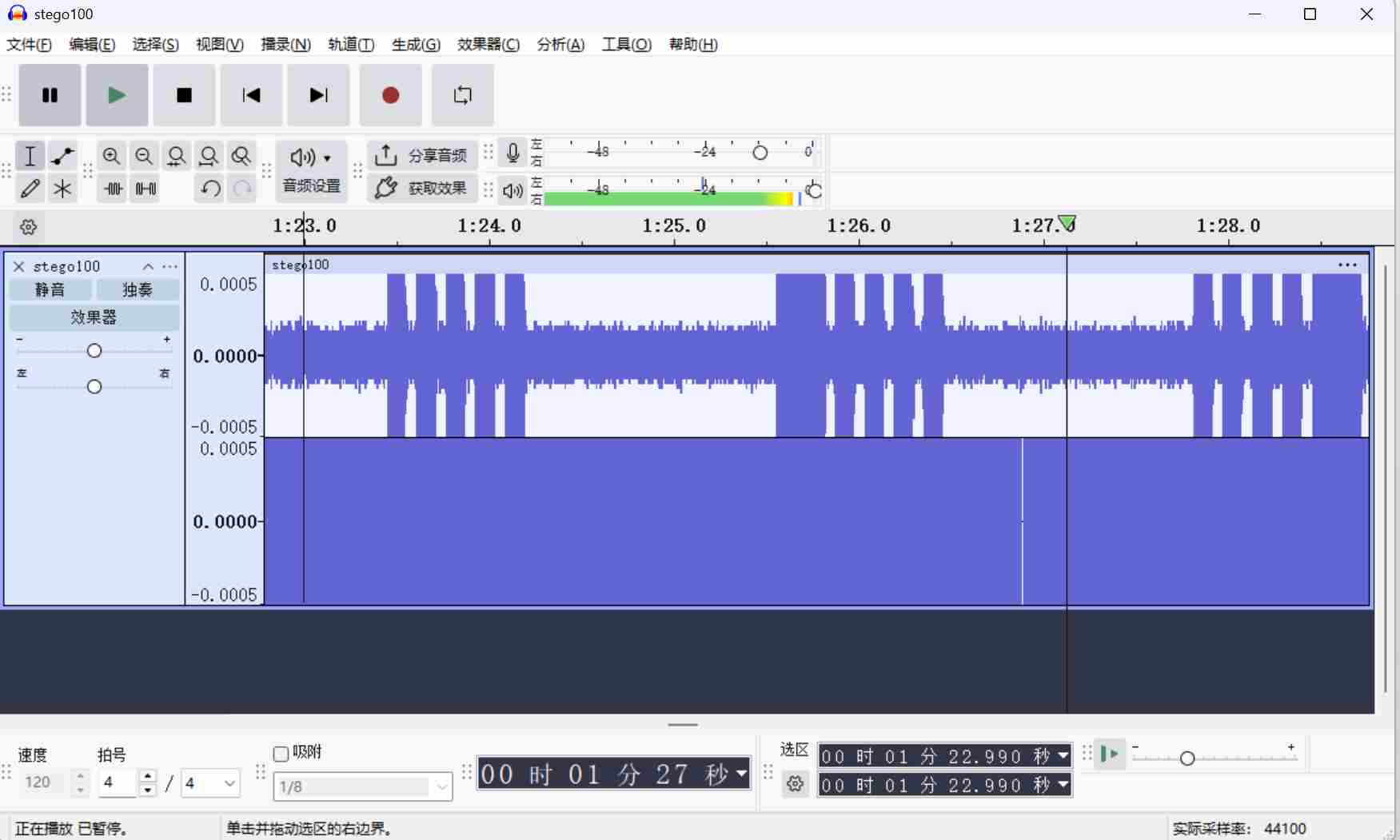Viewport: 1400px width, 840px height.
Task: Open the selection end time format dropdown
Action: 1063,785
